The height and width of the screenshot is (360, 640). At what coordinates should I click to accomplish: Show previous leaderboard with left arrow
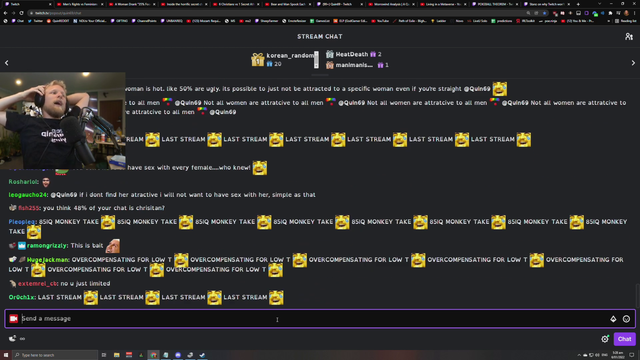click(7, 63)
